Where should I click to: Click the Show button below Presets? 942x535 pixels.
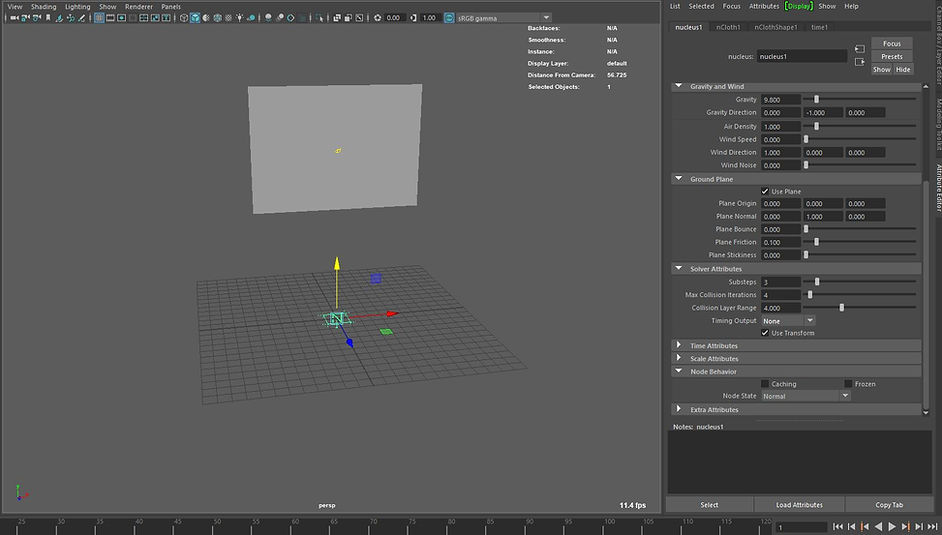(x=881, y=70)
